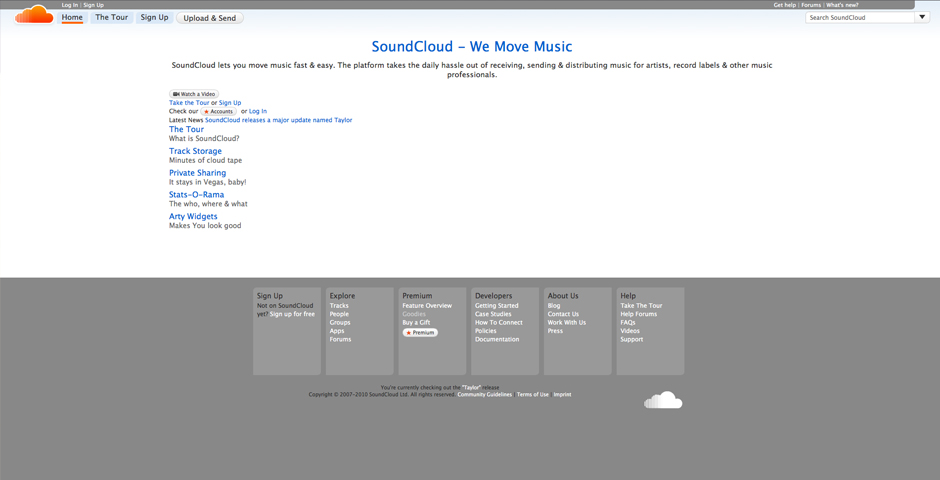Click the orange SoundCloud logo
The image size is (940, 480).
34,14
